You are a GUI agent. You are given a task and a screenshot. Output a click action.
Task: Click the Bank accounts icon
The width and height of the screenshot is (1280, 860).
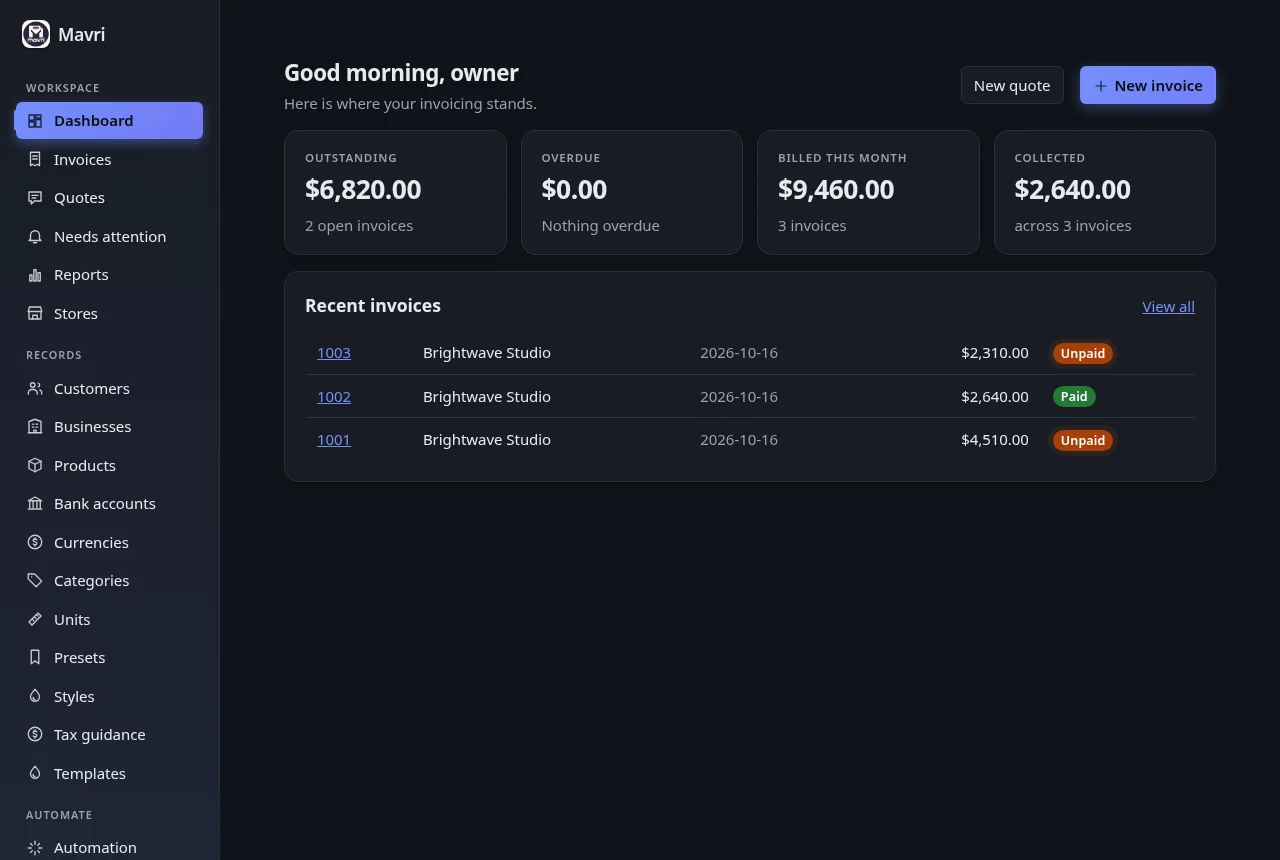coord(35,504)
